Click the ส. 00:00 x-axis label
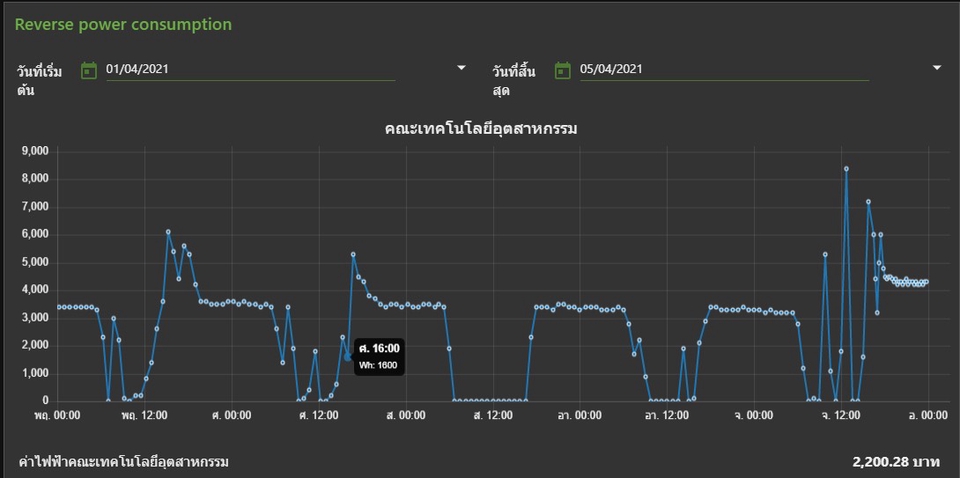Screen dimensions: 960x478 (405, 416)
